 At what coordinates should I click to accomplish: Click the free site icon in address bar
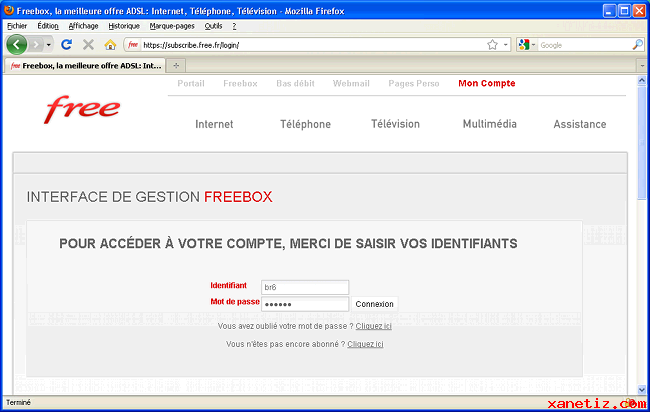(x=133, y=45)
